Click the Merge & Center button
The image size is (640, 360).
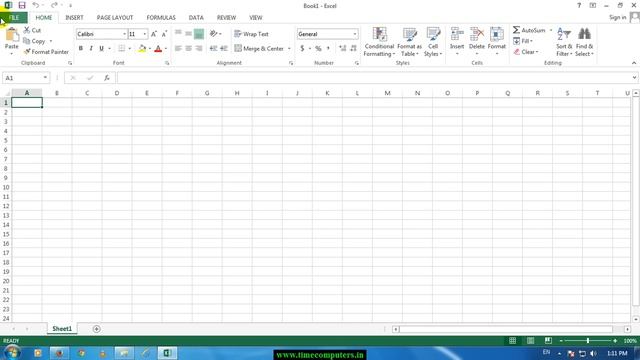pyautogui.click(x=259, y=49)
